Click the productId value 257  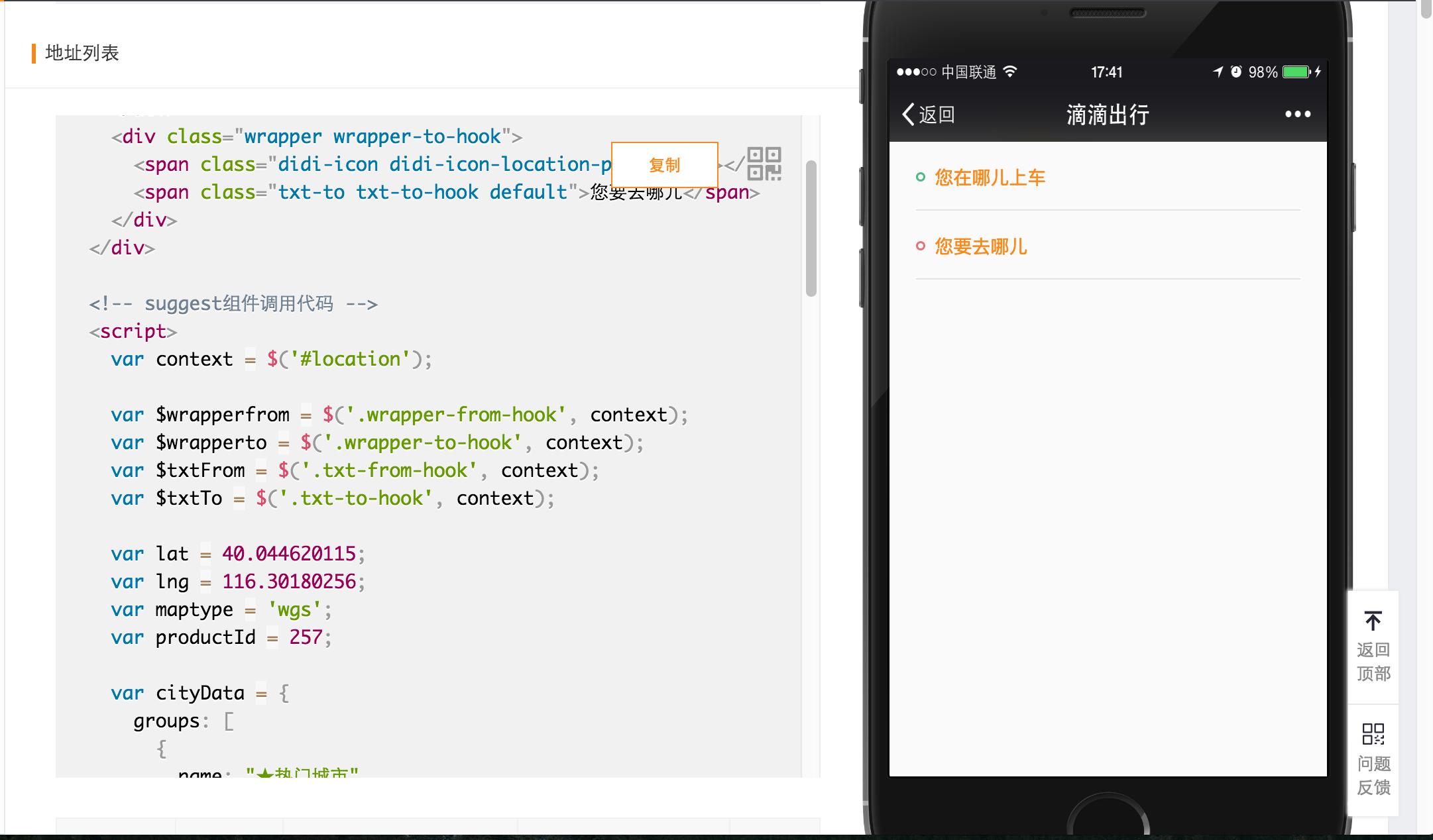pos(306,637)
